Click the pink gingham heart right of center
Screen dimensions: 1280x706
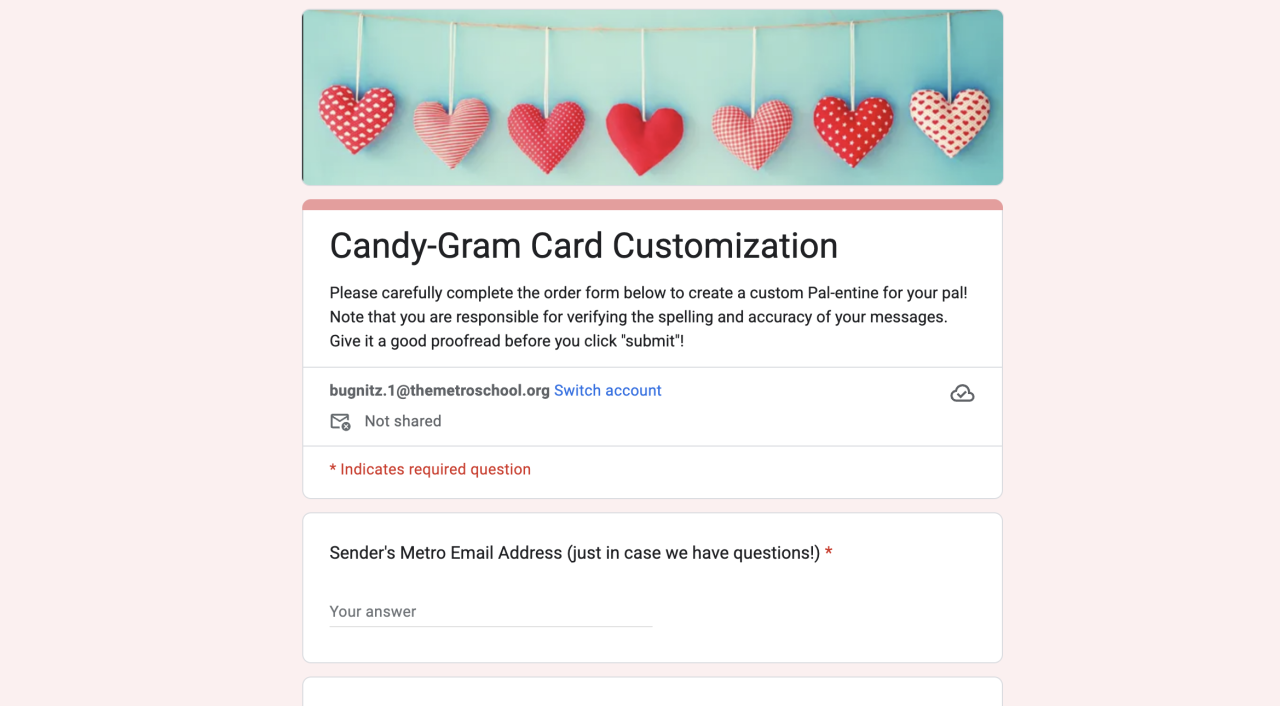[x=751, y=134]
